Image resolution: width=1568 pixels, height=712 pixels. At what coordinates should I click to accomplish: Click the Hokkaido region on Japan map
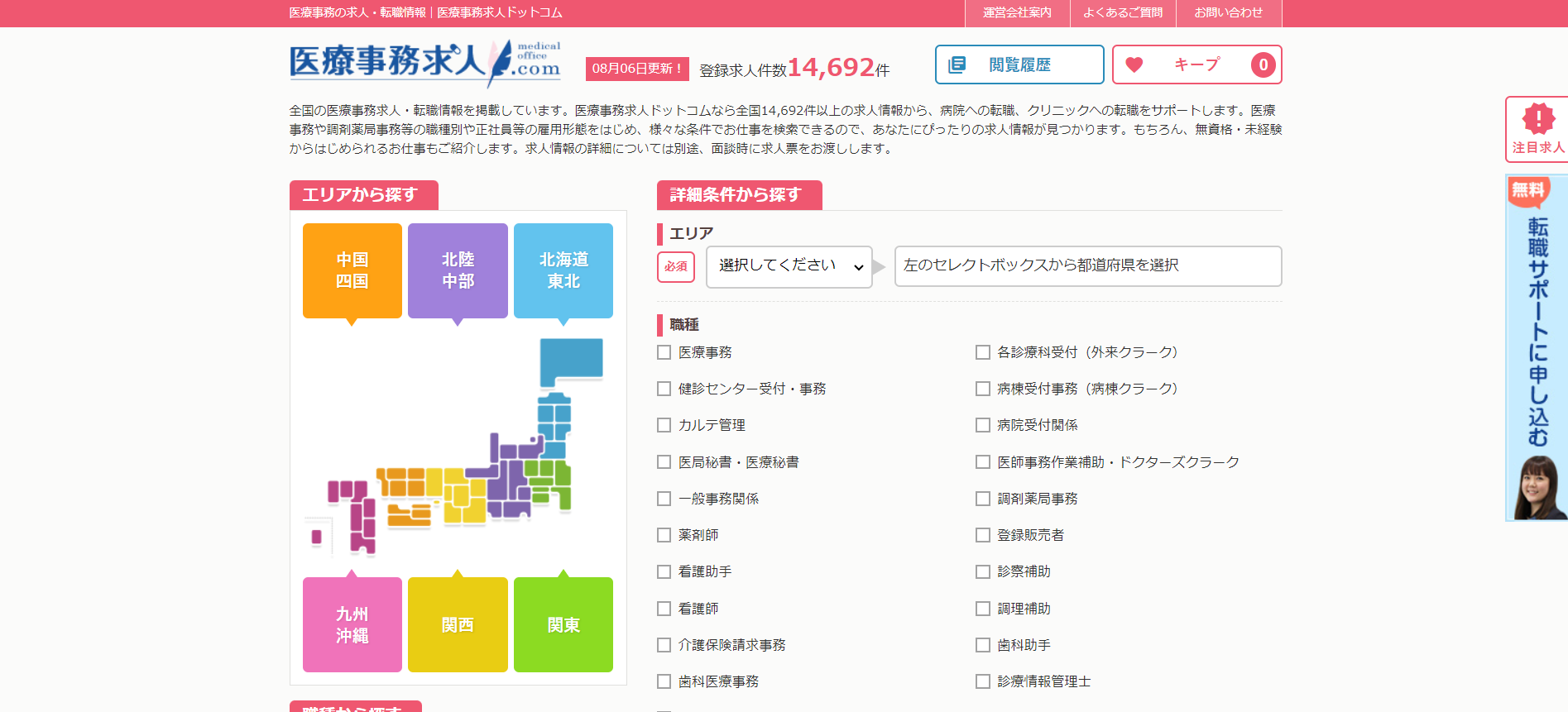coord(570,360)
